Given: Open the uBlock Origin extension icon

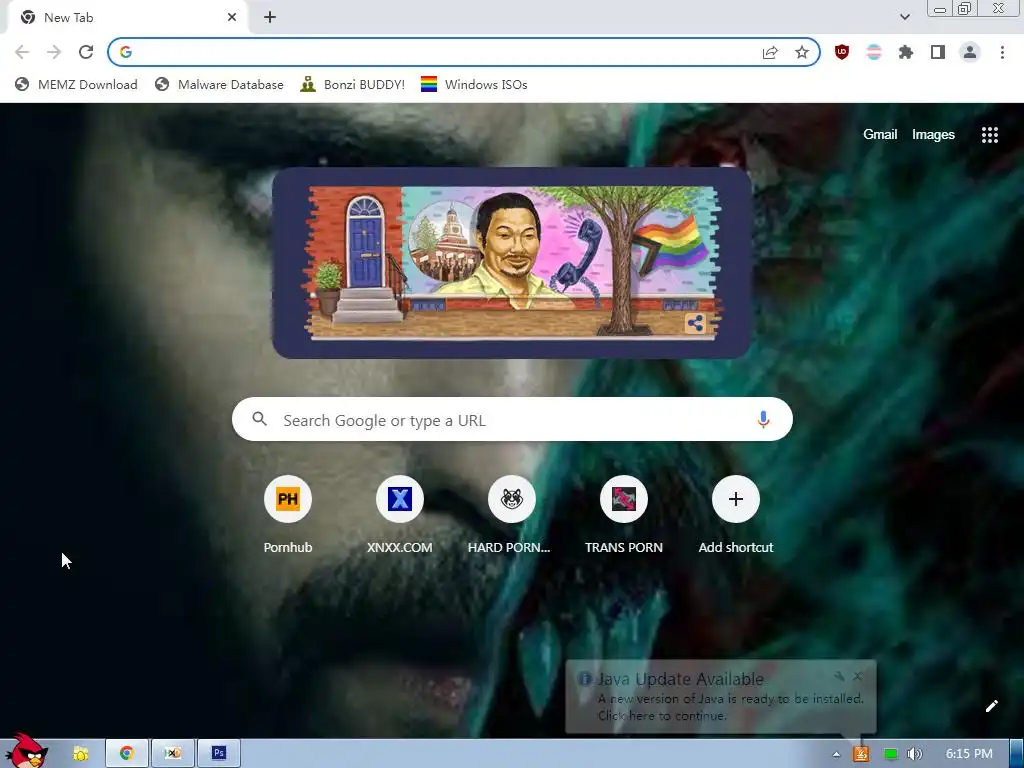Looking at the screenshot, I should coord(842,52).
